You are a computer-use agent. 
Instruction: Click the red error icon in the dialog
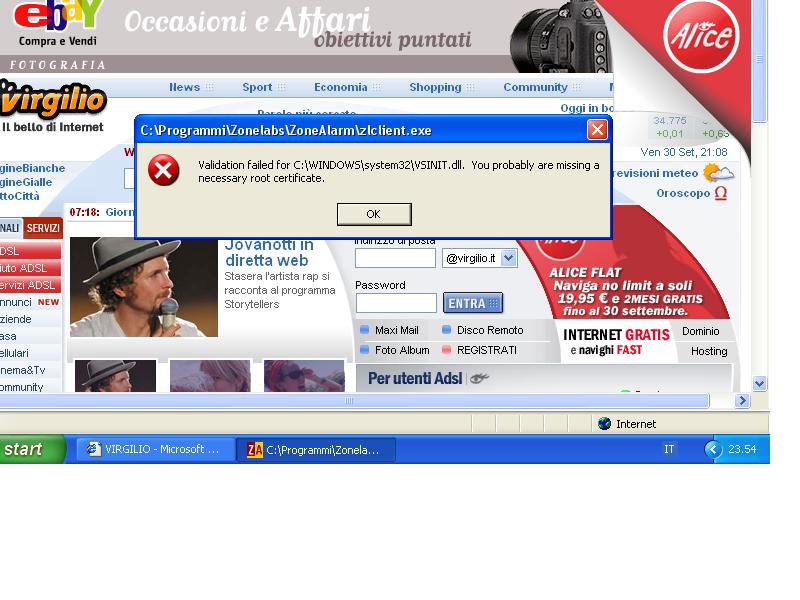[x=163, y=170]
